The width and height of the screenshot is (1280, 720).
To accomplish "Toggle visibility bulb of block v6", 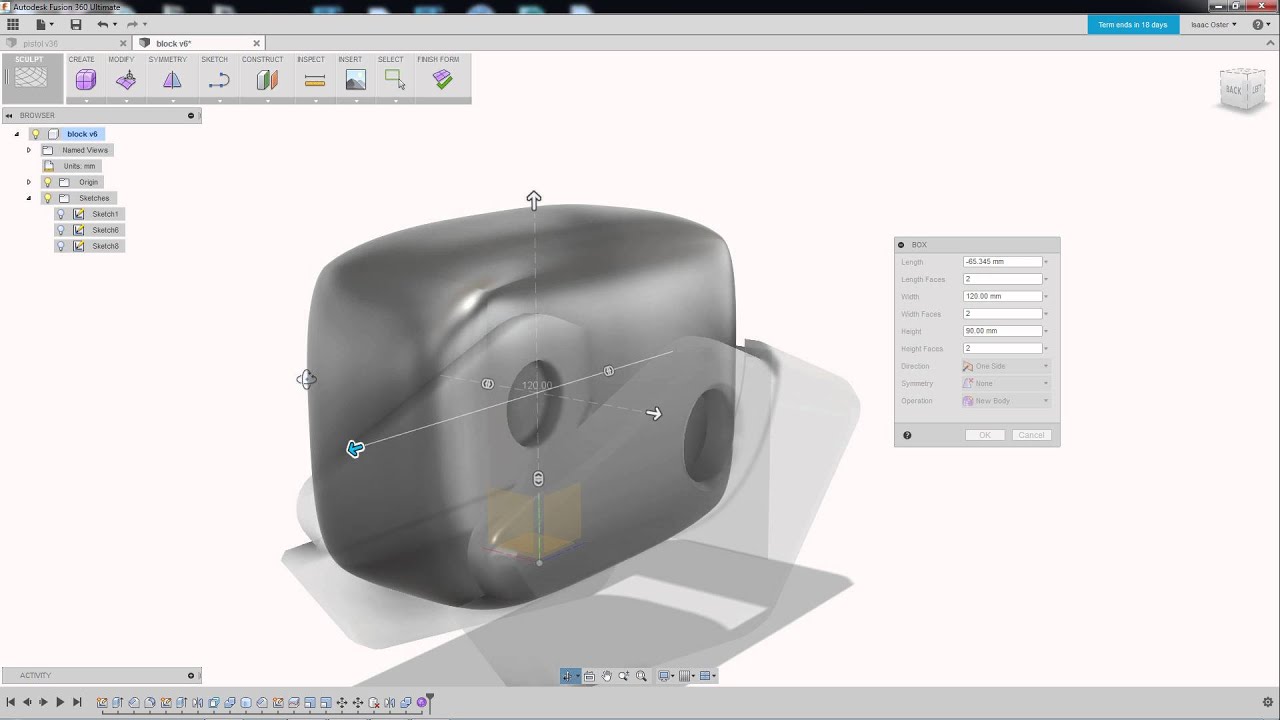I will pyautogui.click(x=35, y=134).
